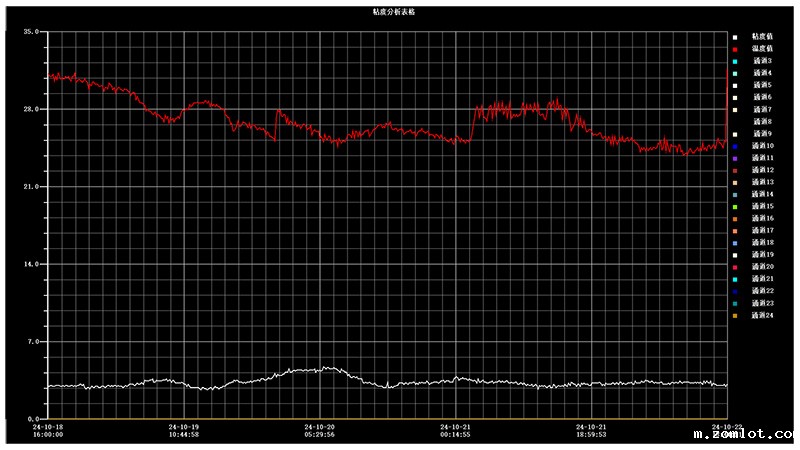The image size is (800, 450).
Task: Select the 24-10-20 05:29:56 time label
Action: [x=319, y=430]
